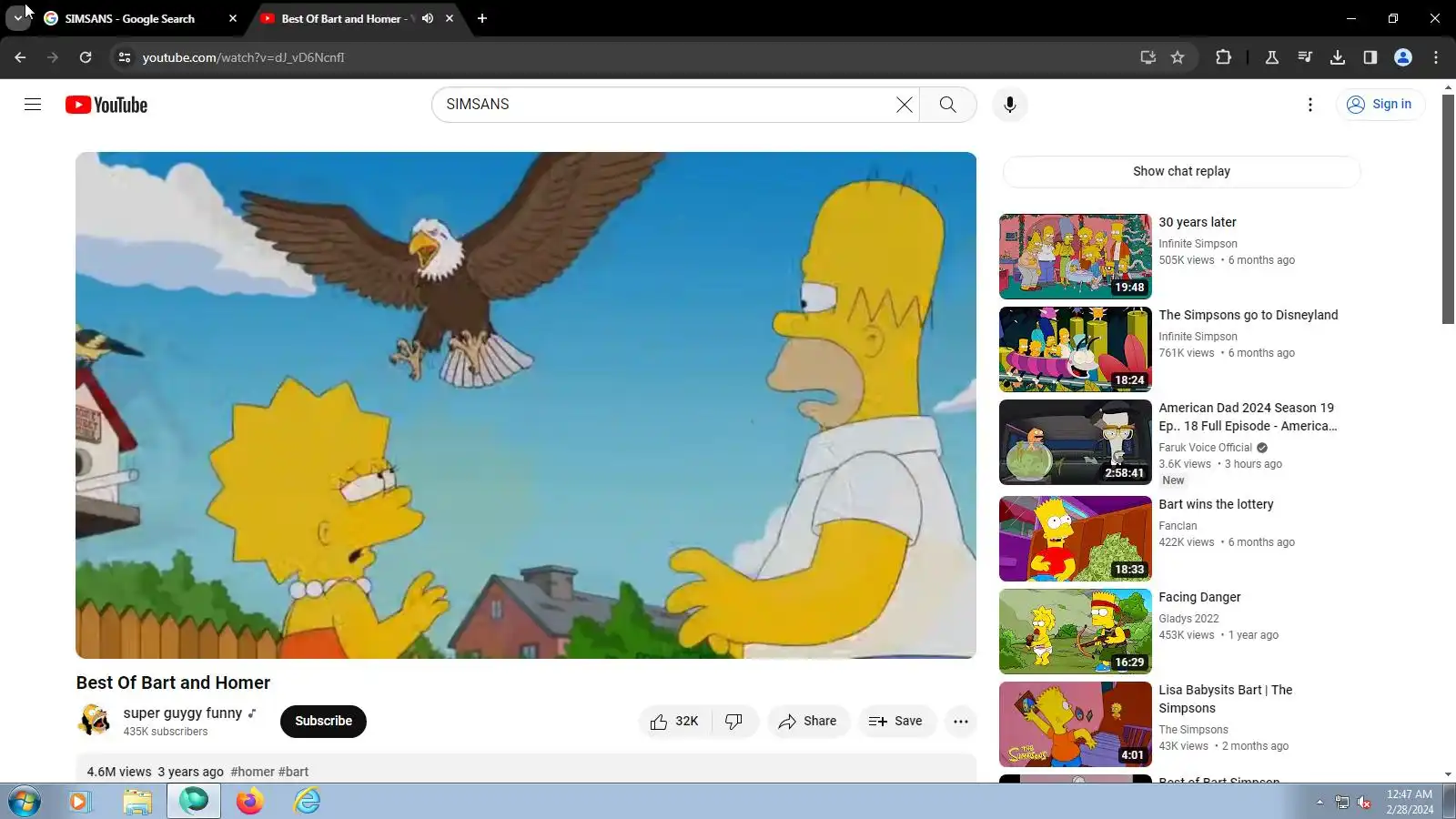Toggle the browser side panel
The image size is (1456, 819).
click(x=1370, y=57)
